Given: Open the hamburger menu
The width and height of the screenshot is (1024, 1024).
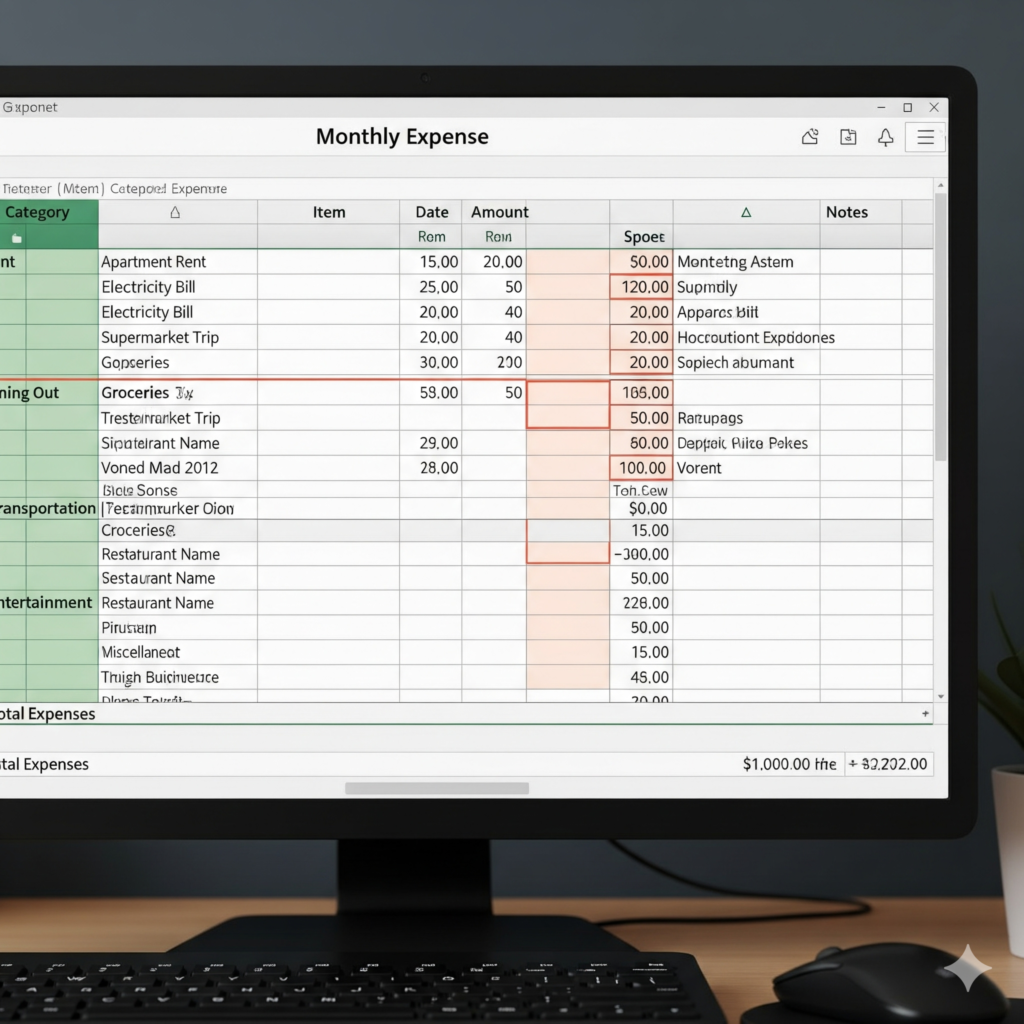Looking at the screenshot, I should pos(925,138).
